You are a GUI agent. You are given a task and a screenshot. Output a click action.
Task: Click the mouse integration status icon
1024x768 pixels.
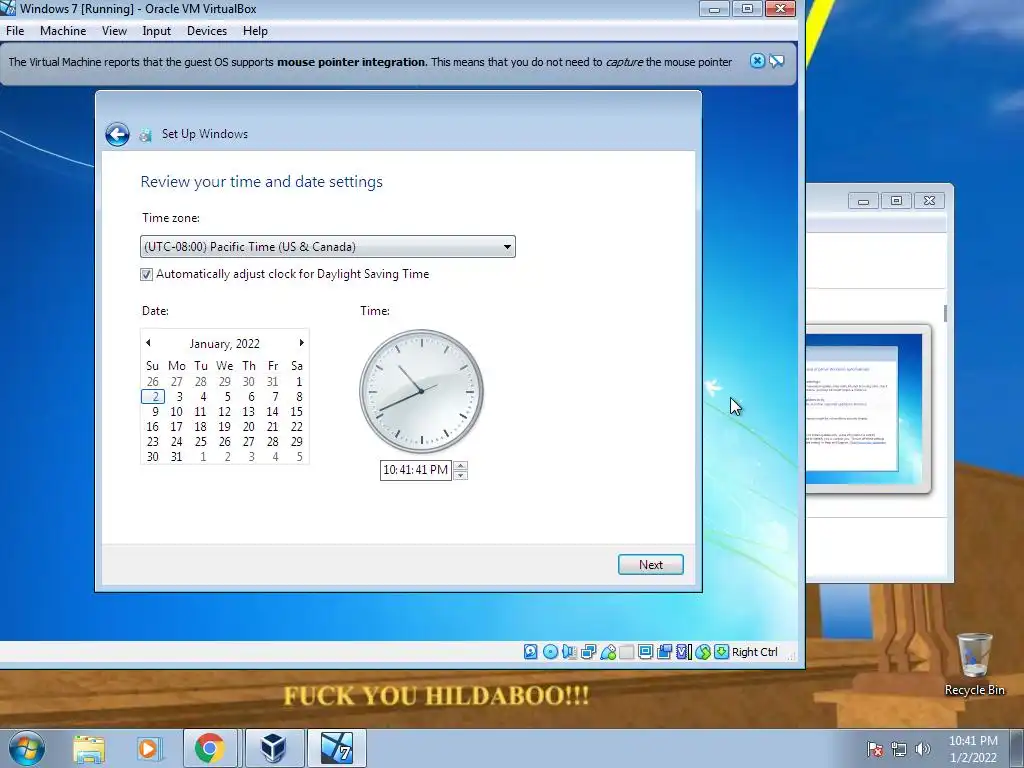(703, 652)
